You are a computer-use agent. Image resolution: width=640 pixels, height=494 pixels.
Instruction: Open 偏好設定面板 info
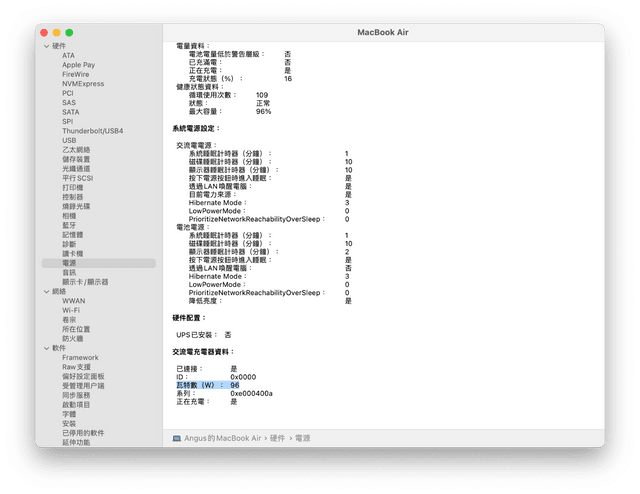[83, 376]
